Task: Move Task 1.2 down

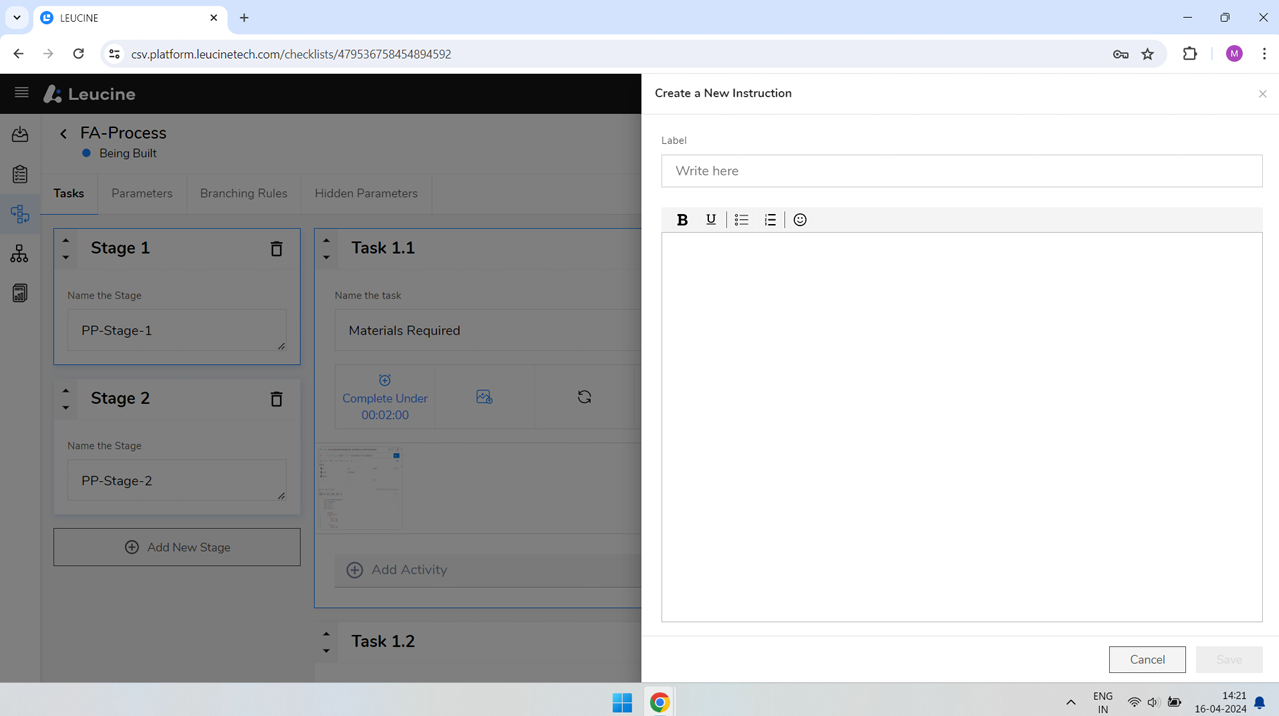Action: coord(326,651)
